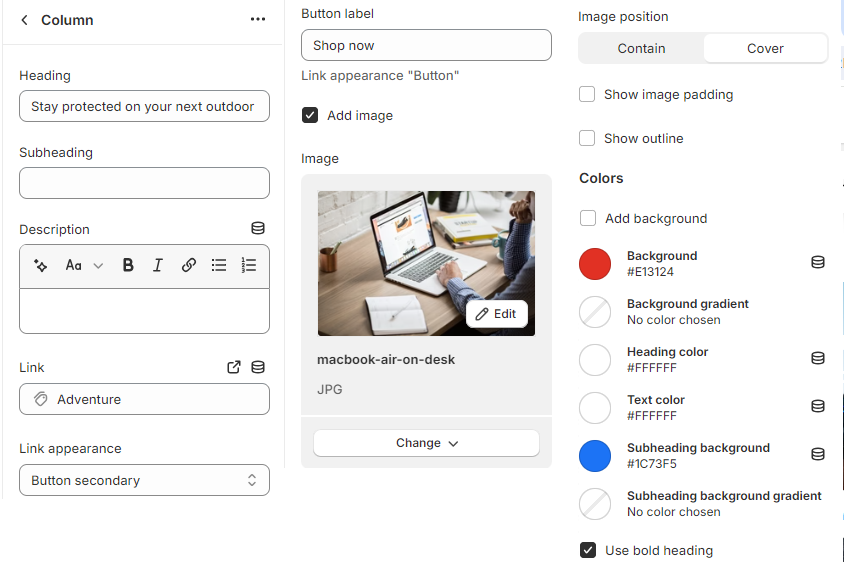The width and height of the screenshot is (844, 562).
Task: Click the red Background color swatch
Action: tap(595, 264)
